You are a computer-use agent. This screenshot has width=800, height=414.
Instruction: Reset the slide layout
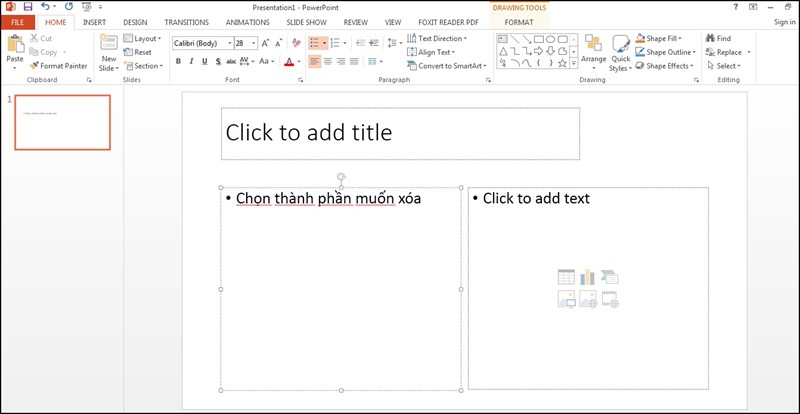point(138,52)
